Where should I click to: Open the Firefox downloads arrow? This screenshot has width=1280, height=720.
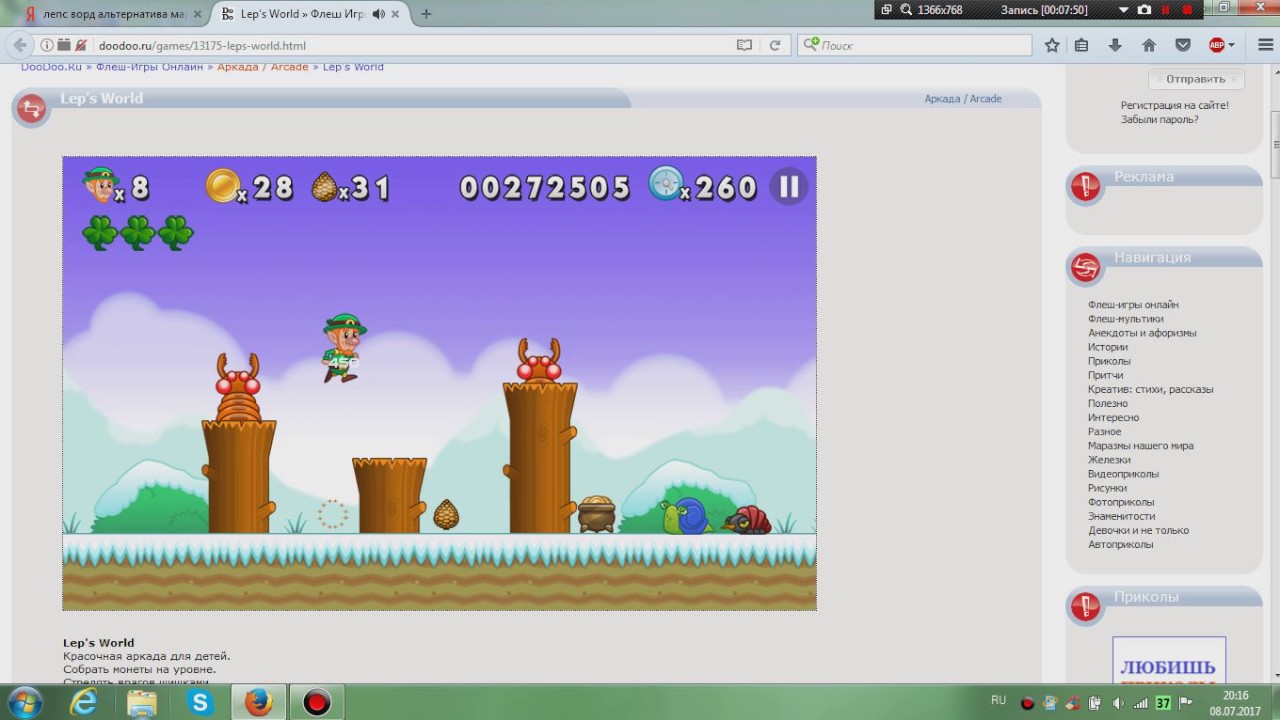1115,45
